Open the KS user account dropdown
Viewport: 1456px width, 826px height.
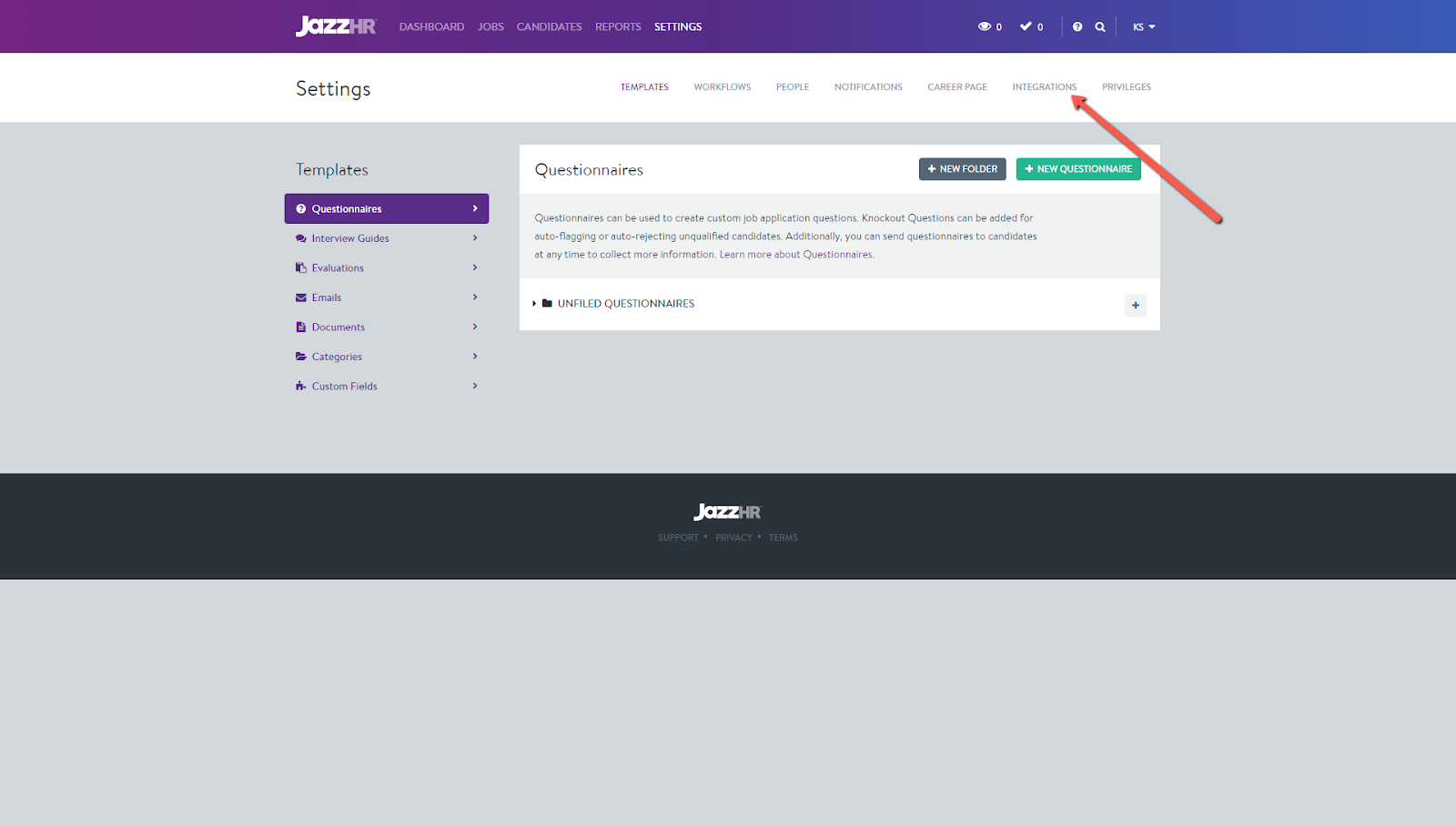tap(1144, 27)
